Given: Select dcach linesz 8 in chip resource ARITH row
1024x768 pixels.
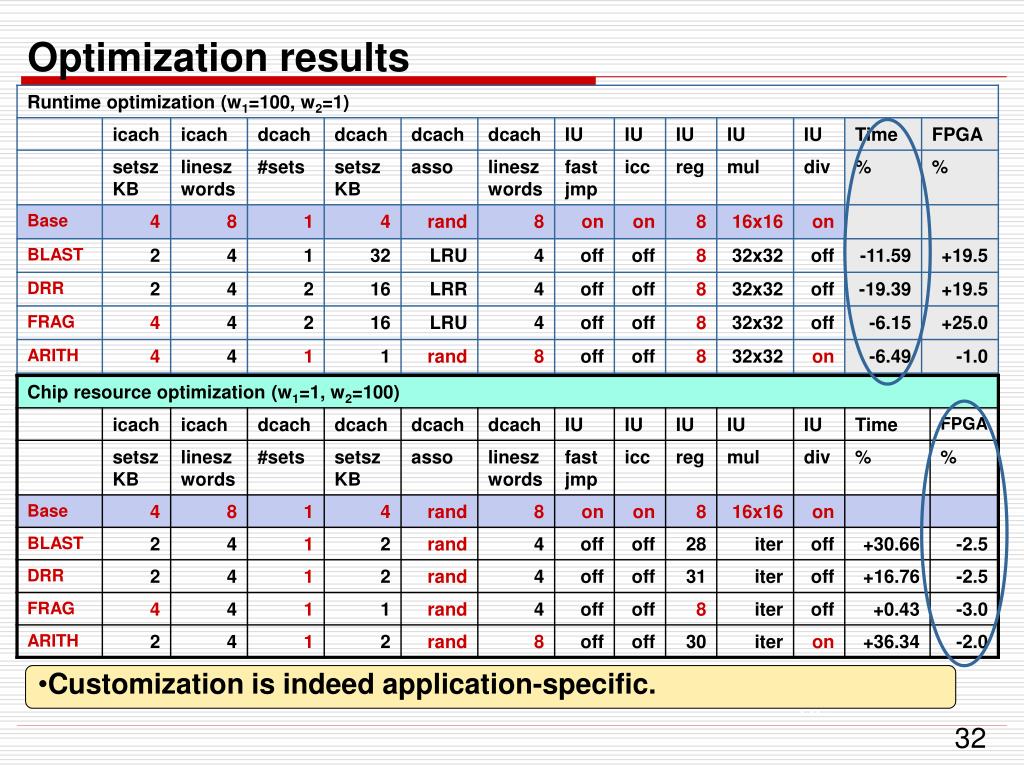Looking at the screenshot, I should [539, 642].
